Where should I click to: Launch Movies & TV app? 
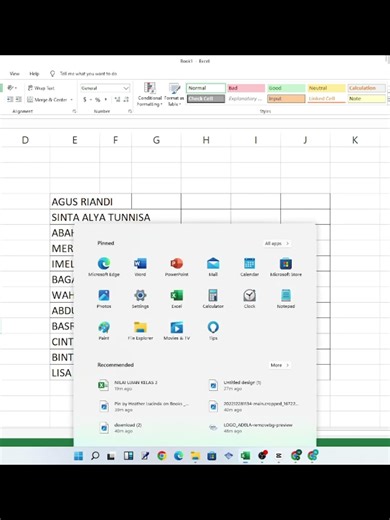click(x=177, y=330)
